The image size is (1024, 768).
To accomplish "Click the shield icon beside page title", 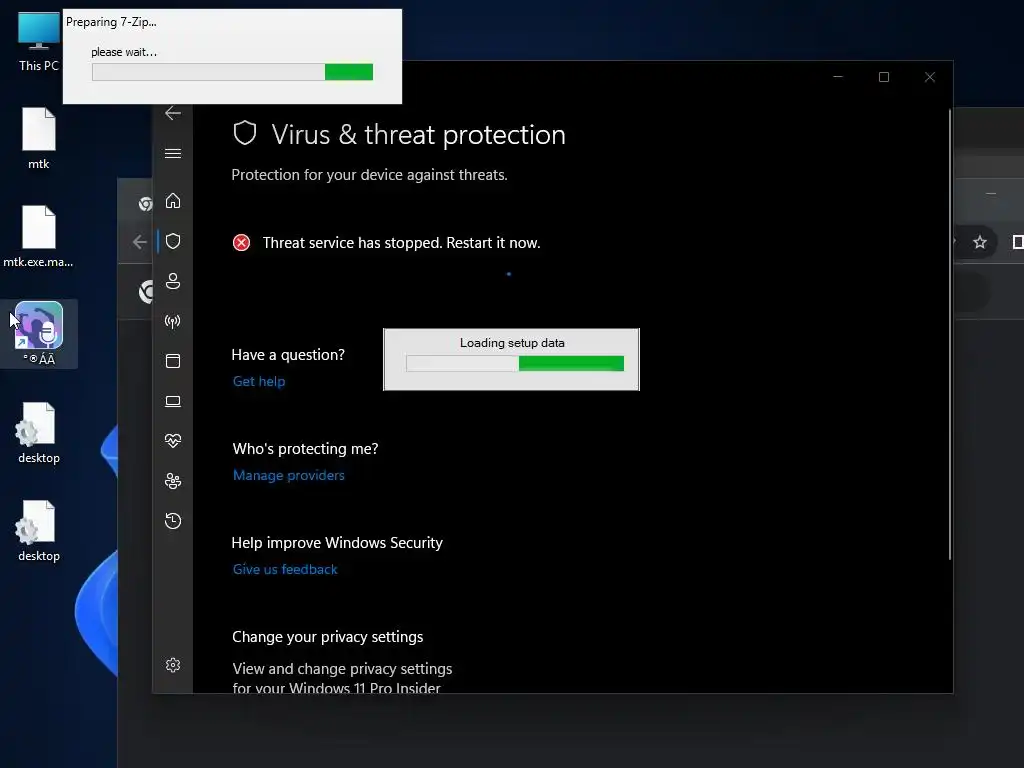I will tap(245, 133).
